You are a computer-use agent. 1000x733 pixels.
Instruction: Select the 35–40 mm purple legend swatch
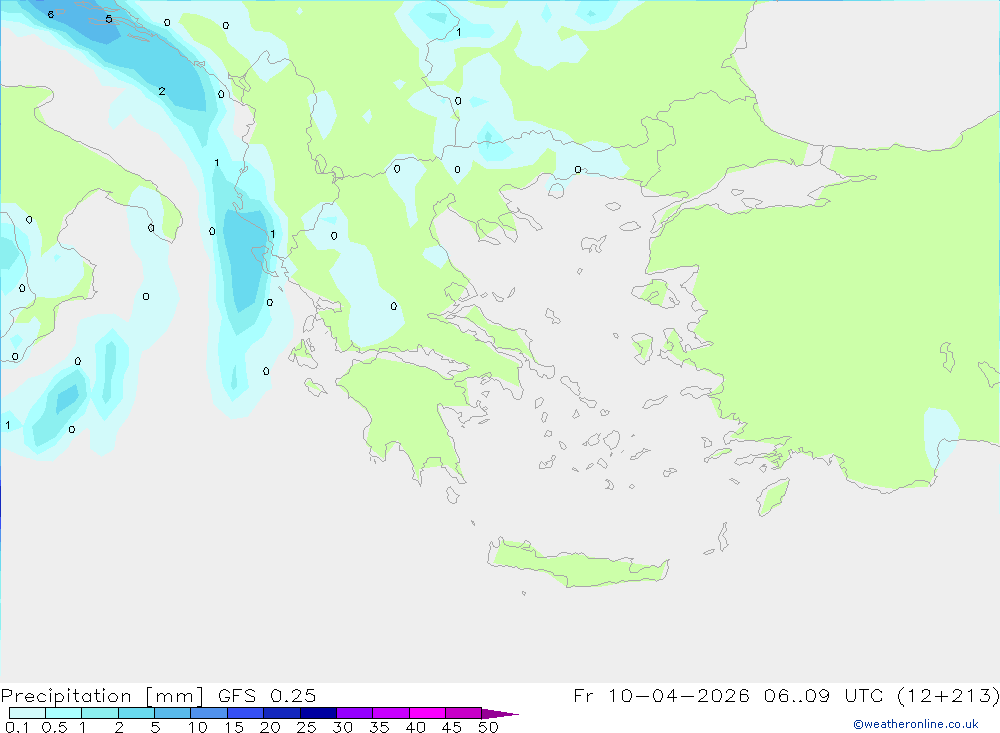[x=390, y=713]
